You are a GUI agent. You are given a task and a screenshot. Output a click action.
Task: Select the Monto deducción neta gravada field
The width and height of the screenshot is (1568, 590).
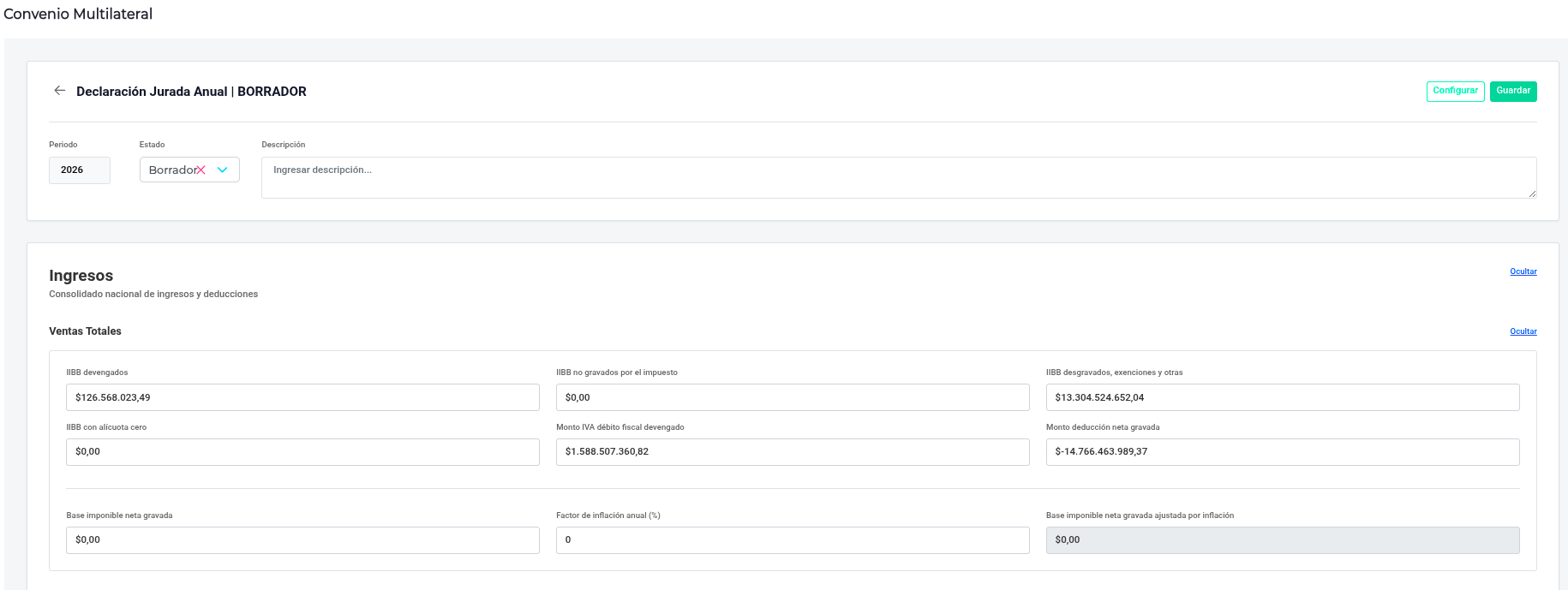(1282, 452)
